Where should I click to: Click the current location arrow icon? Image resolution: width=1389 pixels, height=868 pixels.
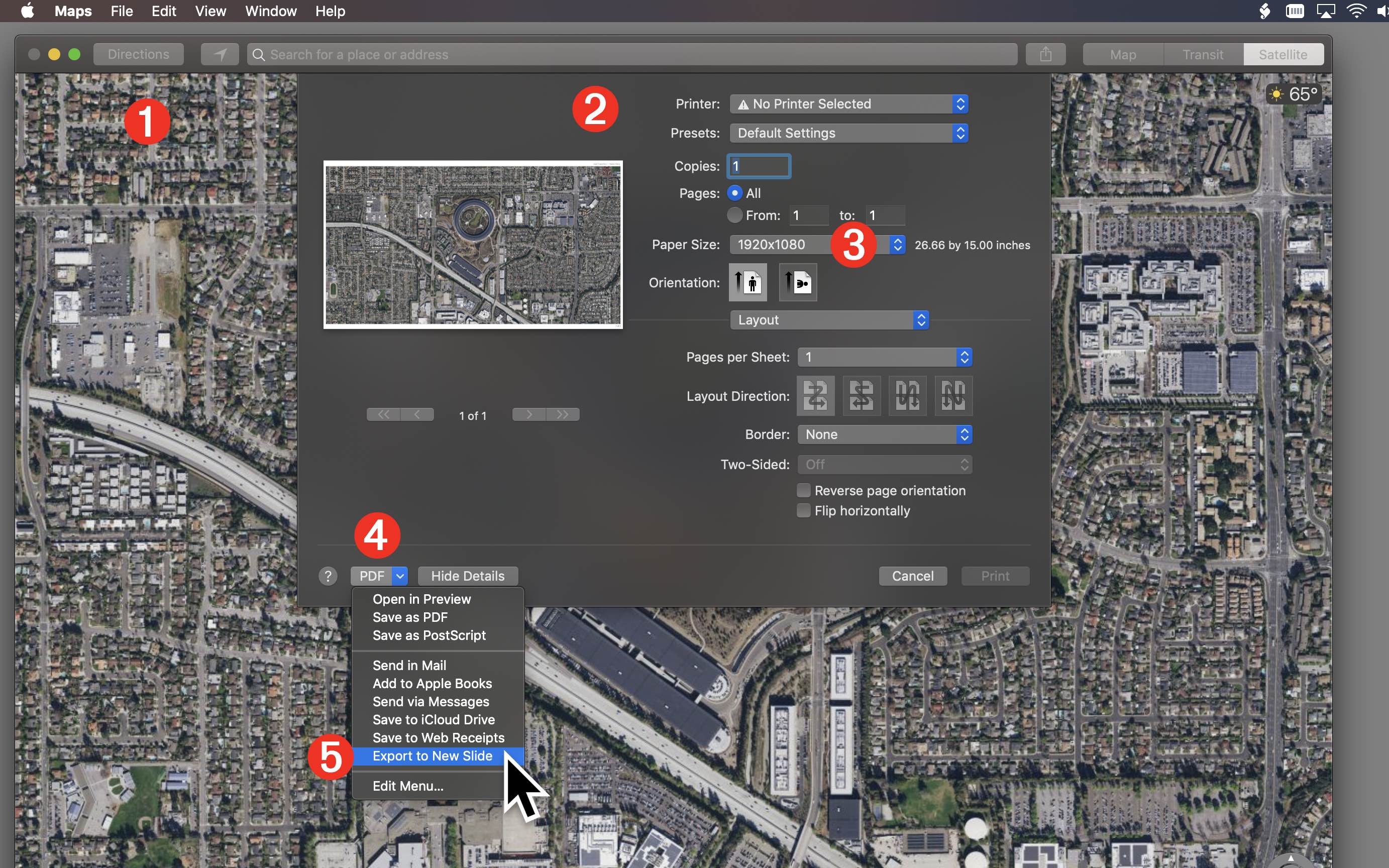click(220, 55)
